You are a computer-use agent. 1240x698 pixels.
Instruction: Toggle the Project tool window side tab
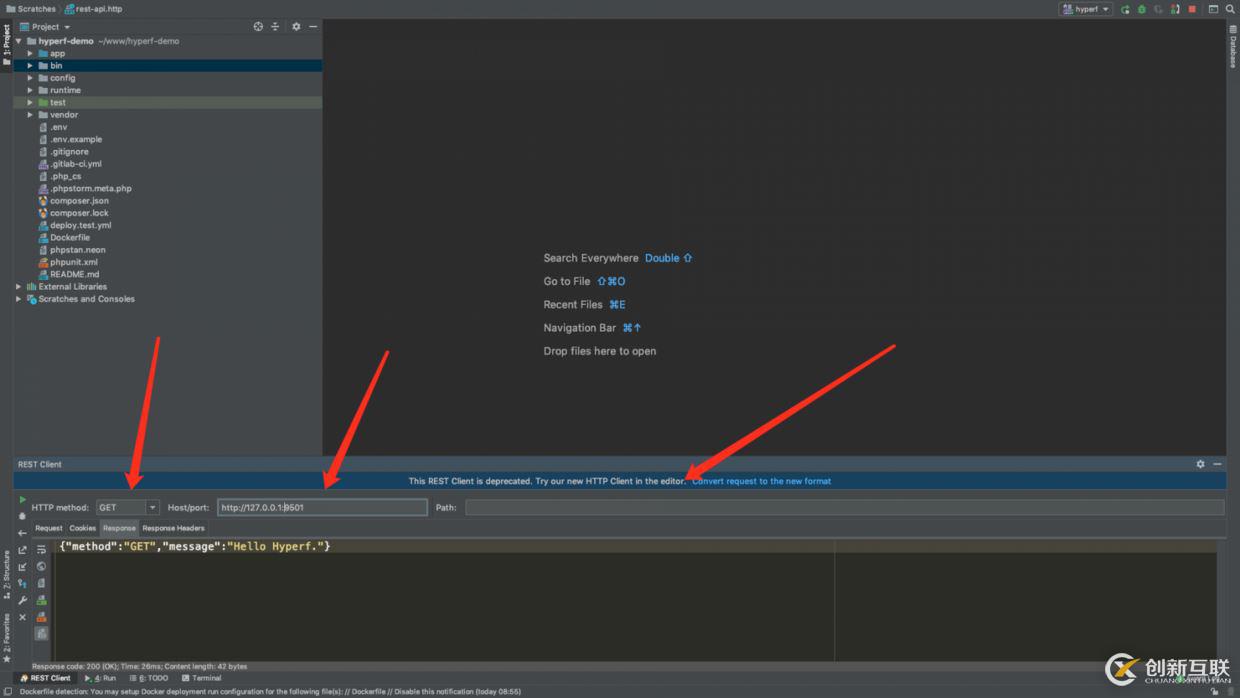tap(6, 45)
